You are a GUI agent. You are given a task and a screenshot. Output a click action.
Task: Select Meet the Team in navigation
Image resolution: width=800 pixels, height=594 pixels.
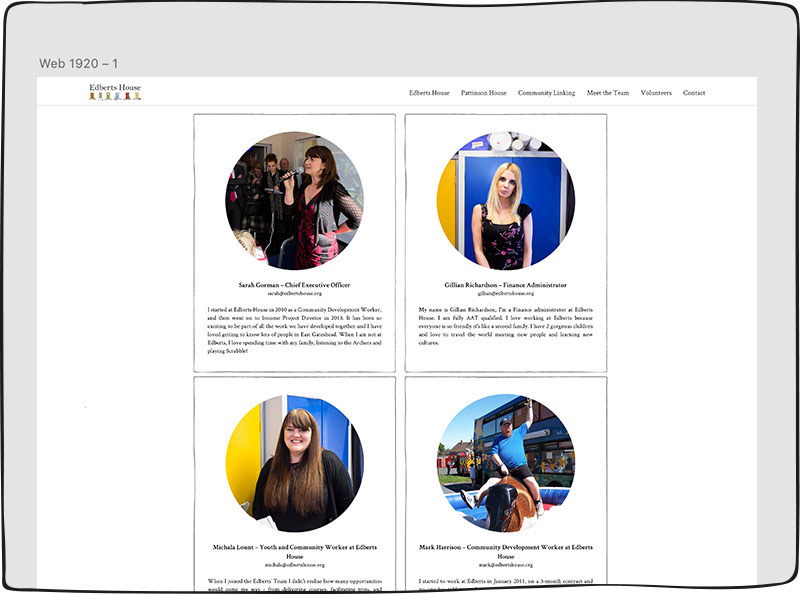coord(608,93)
